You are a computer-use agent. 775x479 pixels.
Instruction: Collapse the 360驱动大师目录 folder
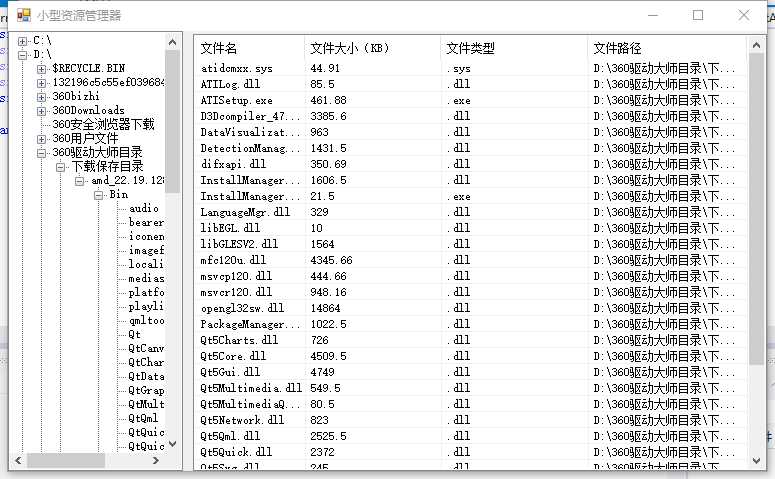pos(42,153)
